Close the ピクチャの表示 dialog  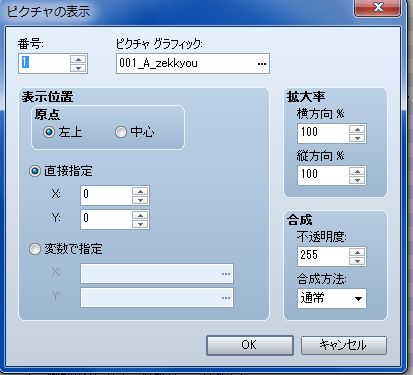pos(377,7)
